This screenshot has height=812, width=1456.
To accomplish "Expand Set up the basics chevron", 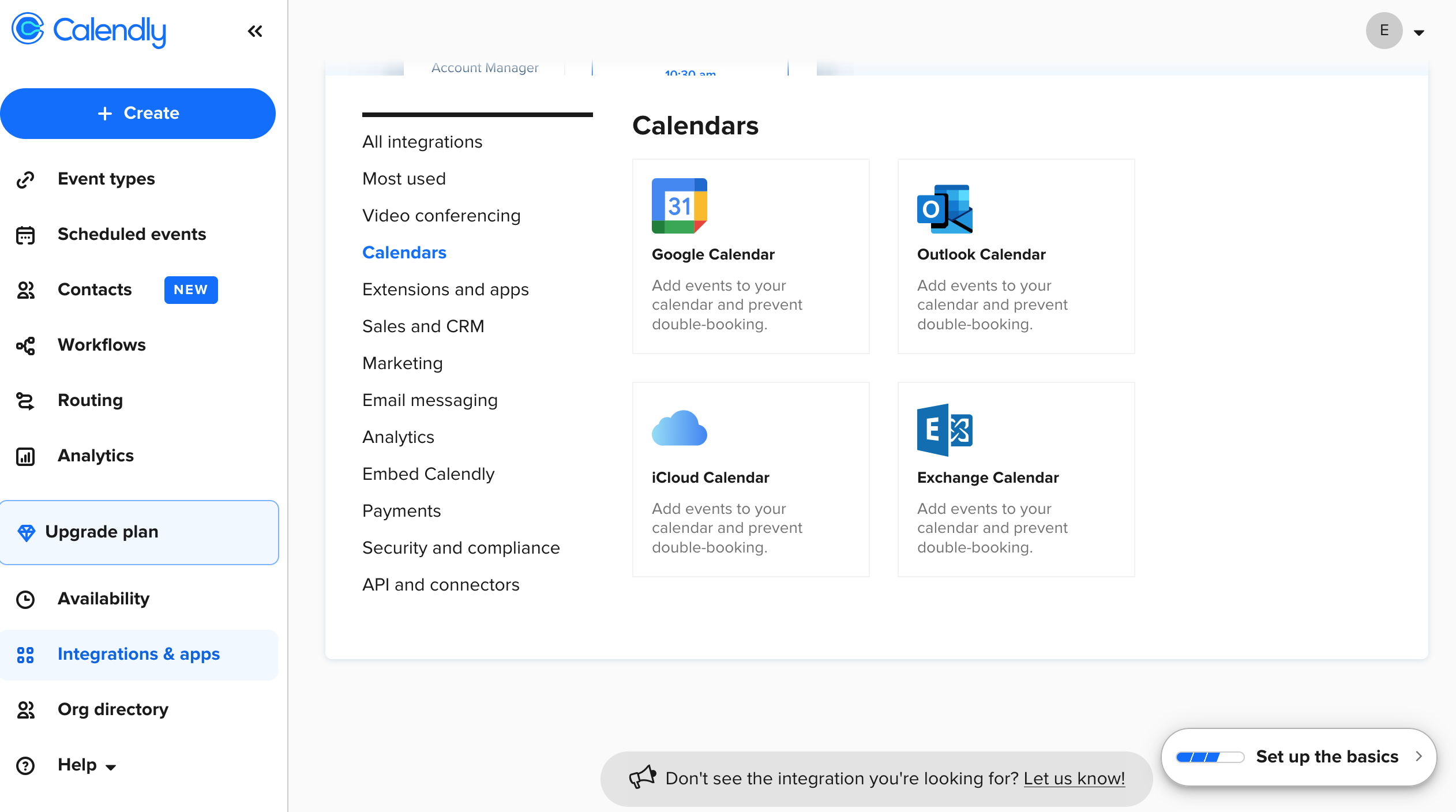I will pyautogui.click(x=1419, y=756).
